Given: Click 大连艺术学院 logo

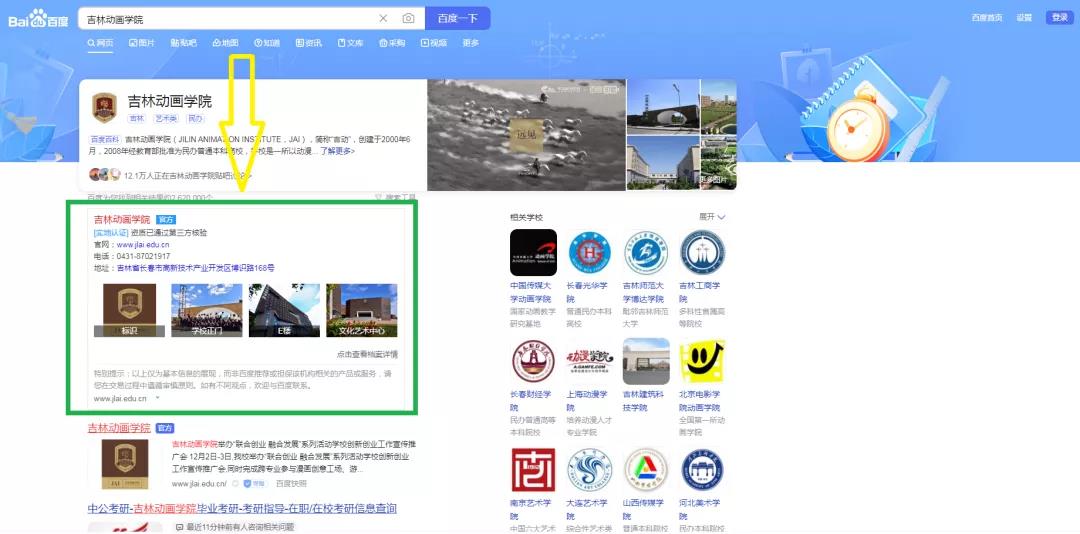Looking at the screenshot, I should pyautogui.click(x=590, y=470).
